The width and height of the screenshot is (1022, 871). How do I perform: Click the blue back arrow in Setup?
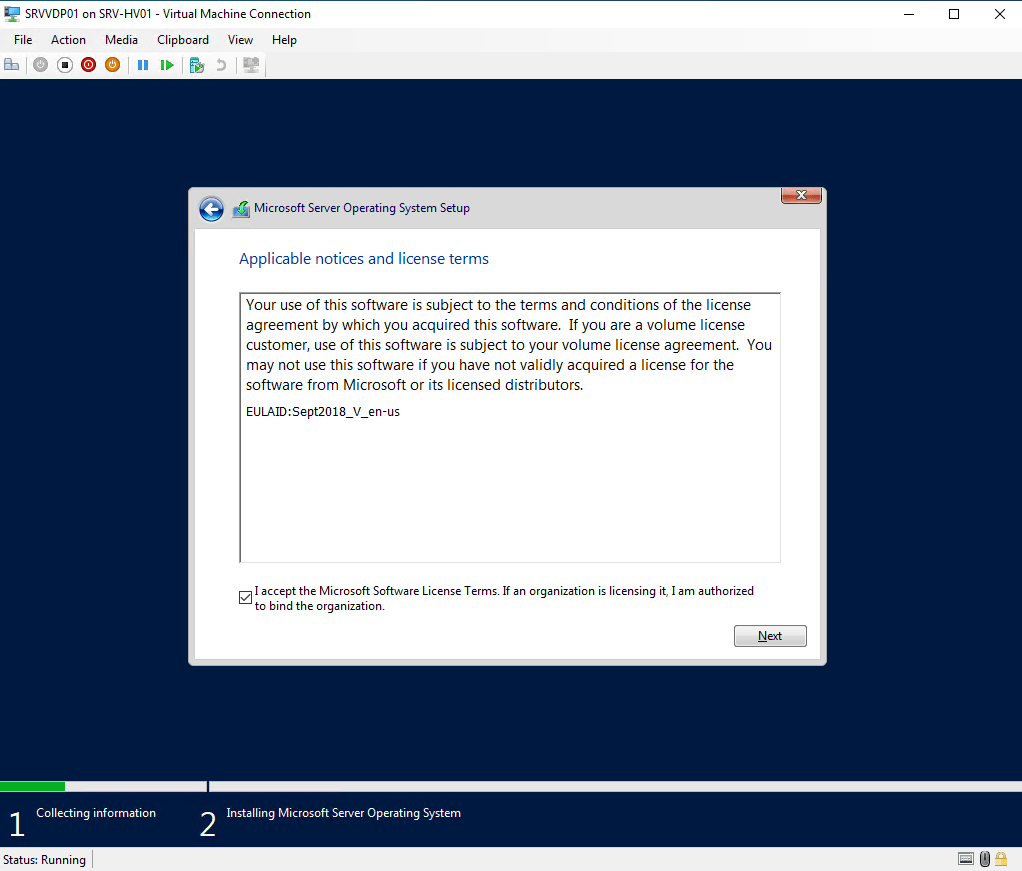pos(211,208)
